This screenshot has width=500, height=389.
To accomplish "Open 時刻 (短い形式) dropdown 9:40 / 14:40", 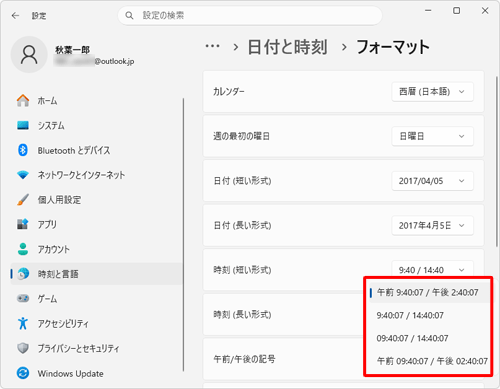I will 432,270.
